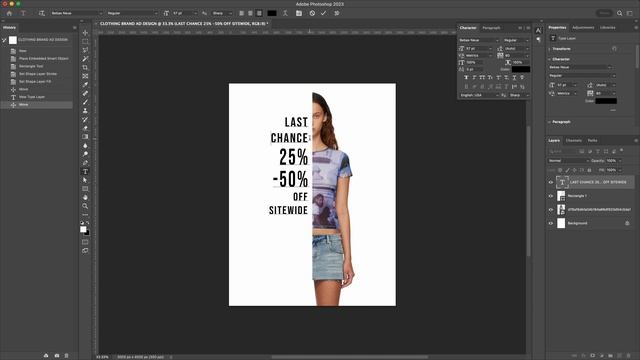The height and width of the screenshot is (360, 640).
Task: Click the Color swatch in Character panel
Action: coord(521,69)
